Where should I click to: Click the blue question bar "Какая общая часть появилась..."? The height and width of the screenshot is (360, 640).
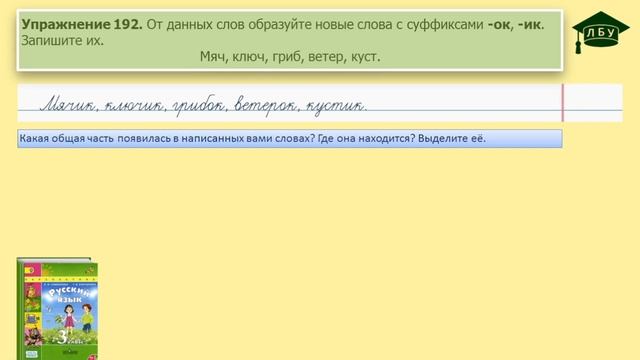(x=290, y=138)
